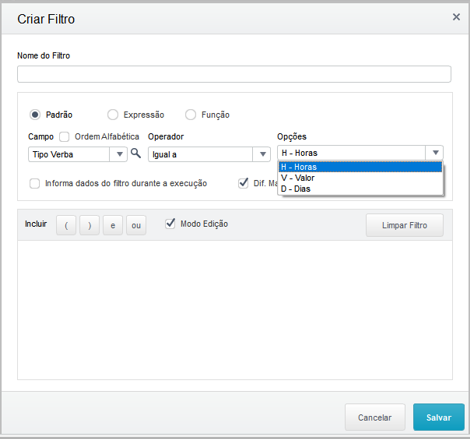This screenshot has height=439, width=470.
Task: Click the Cancelar button
Action: (375, 417)
